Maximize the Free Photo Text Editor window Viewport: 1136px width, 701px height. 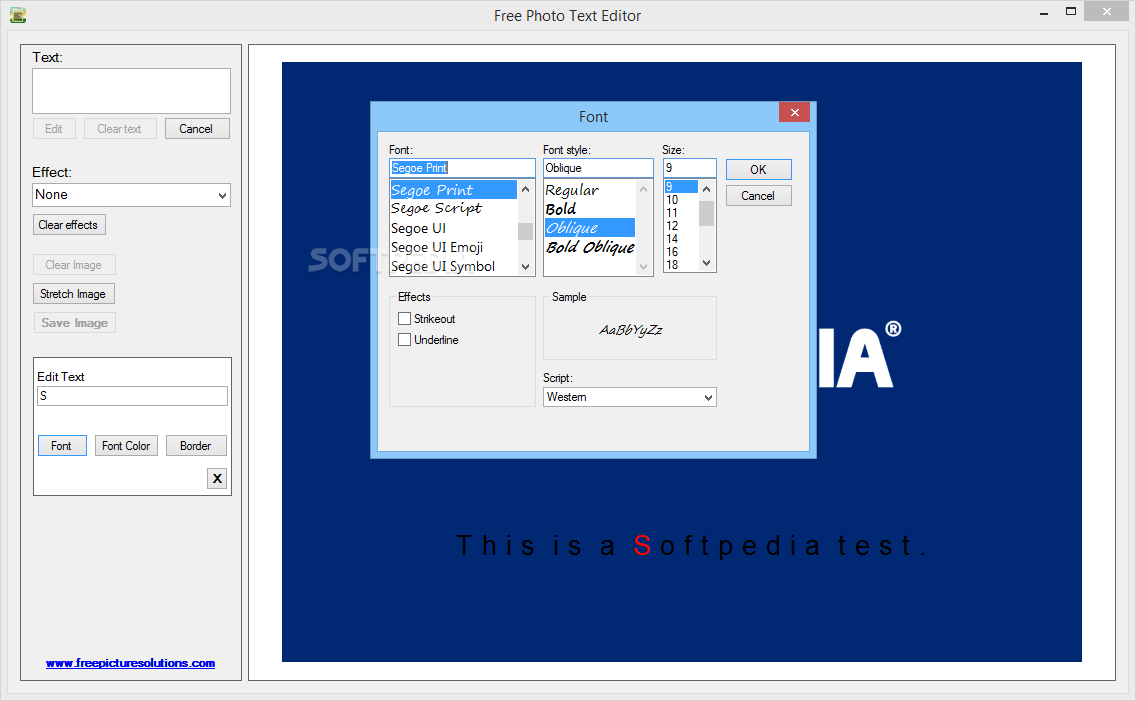(1071, 12)
